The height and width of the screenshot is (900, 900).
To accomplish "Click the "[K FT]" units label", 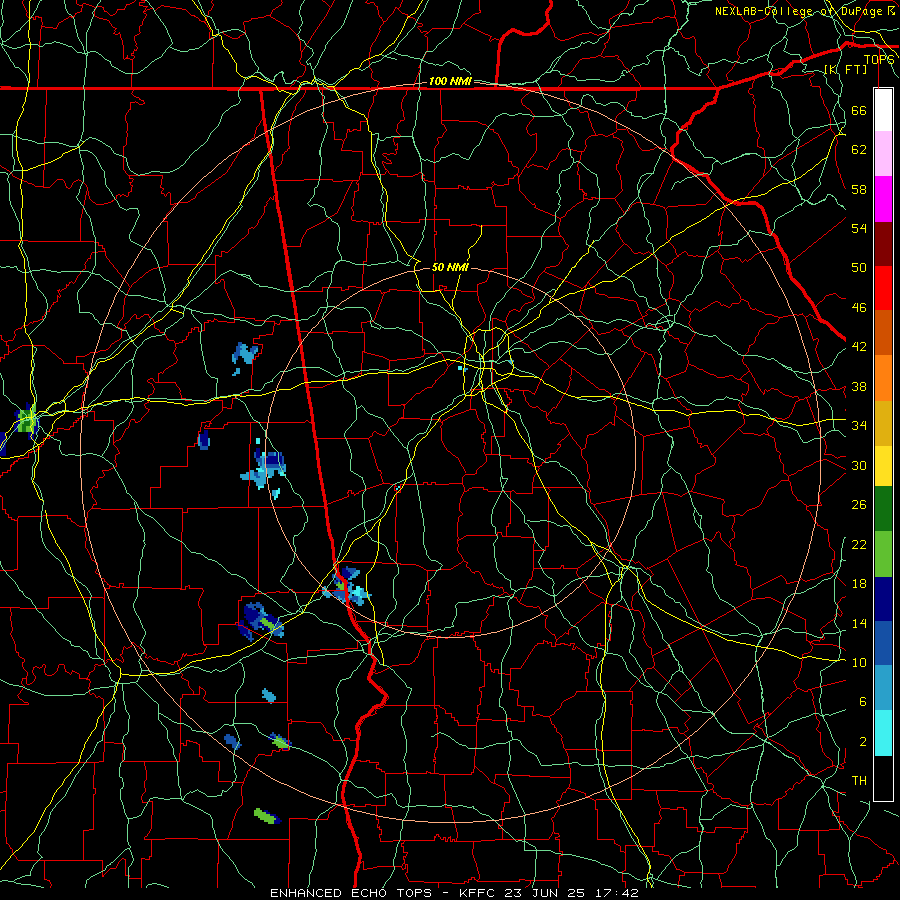I will (x=845, y=69).
